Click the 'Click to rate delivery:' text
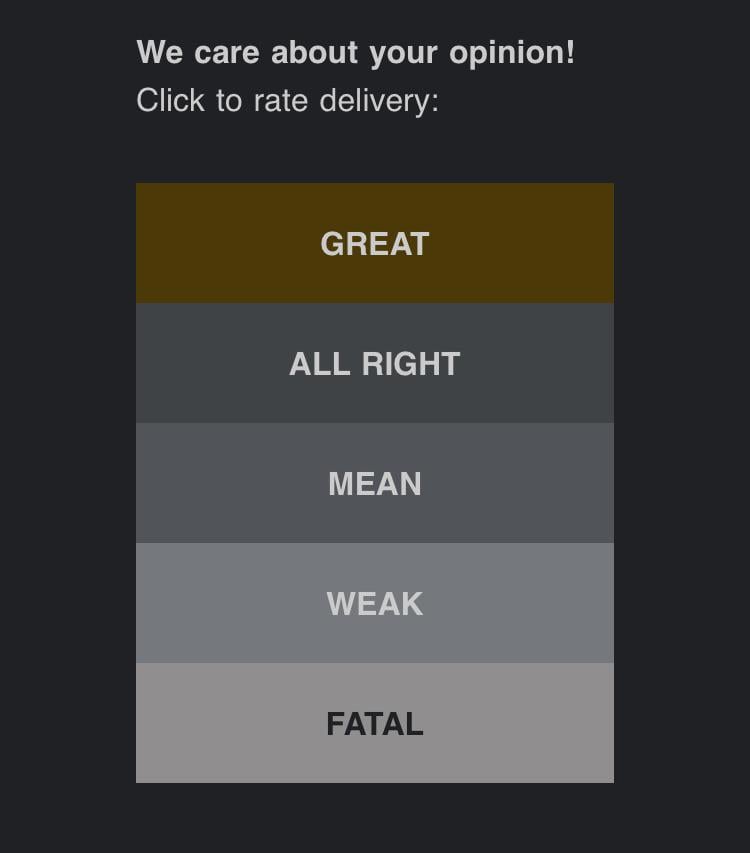This screenshot has height=853, width=750. 287,101
